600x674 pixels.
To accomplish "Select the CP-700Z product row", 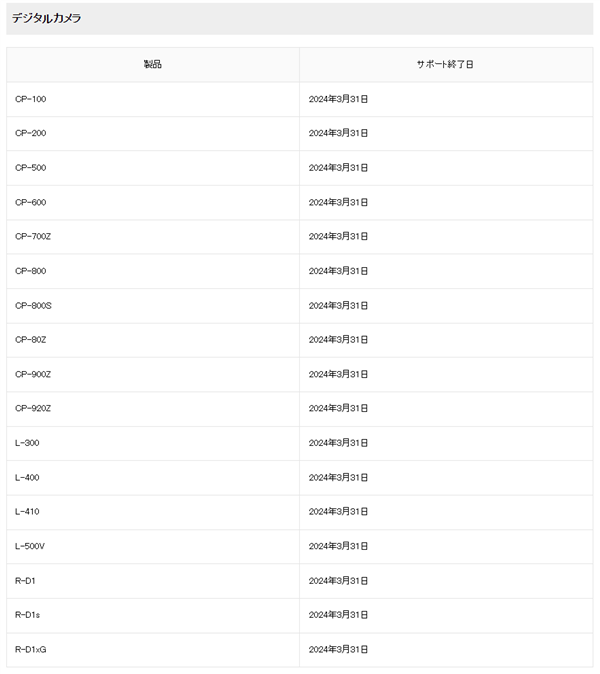I will 33,236.
